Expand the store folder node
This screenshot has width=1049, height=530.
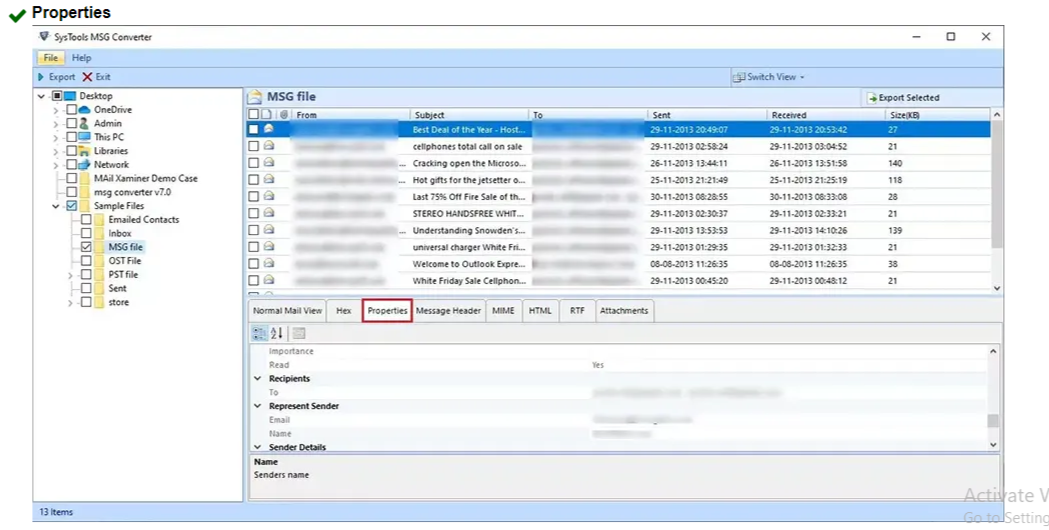(x=70, y=302)
